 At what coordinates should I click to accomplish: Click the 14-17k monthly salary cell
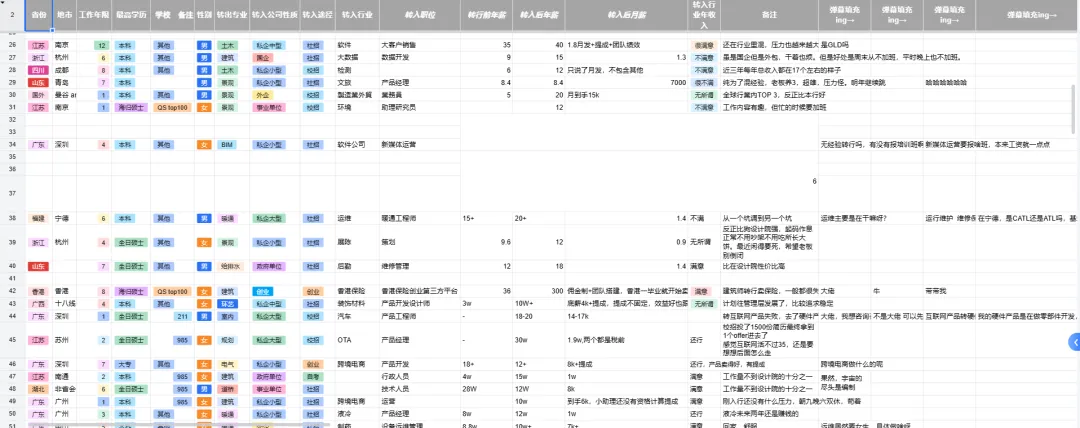coord(625,316)
